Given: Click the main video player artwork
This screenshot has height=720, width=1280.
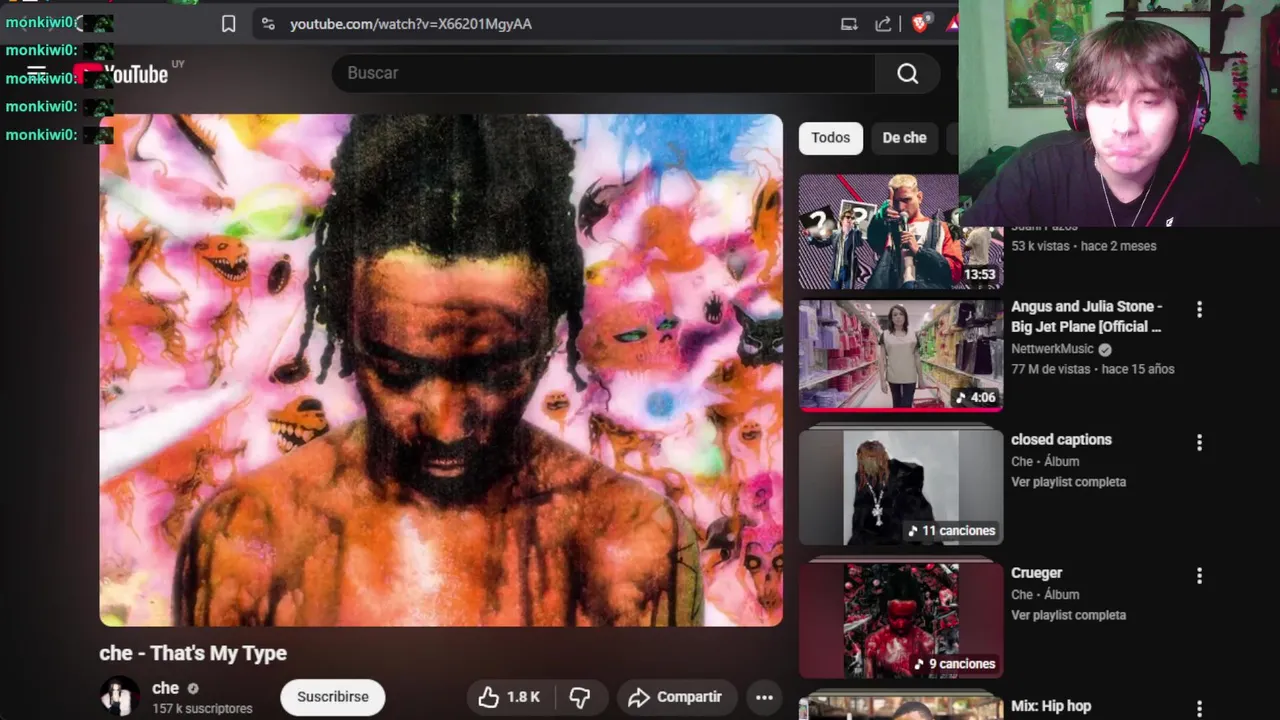Looking at the screenshot, I should point(441,370).
